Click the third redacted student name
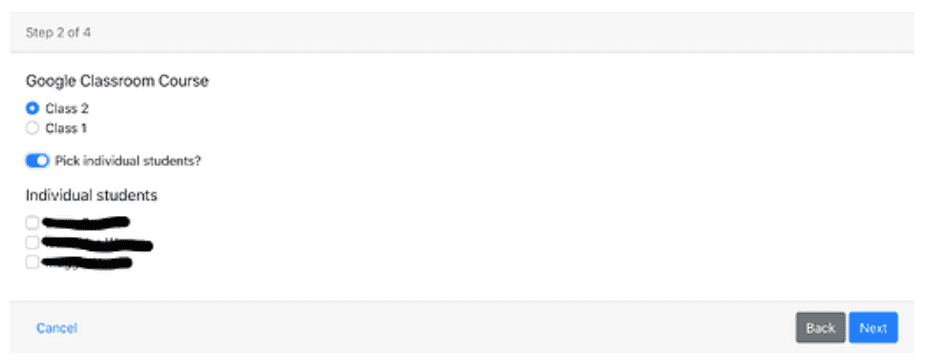Viewport: 928px width, 364px height. [87, 262]
